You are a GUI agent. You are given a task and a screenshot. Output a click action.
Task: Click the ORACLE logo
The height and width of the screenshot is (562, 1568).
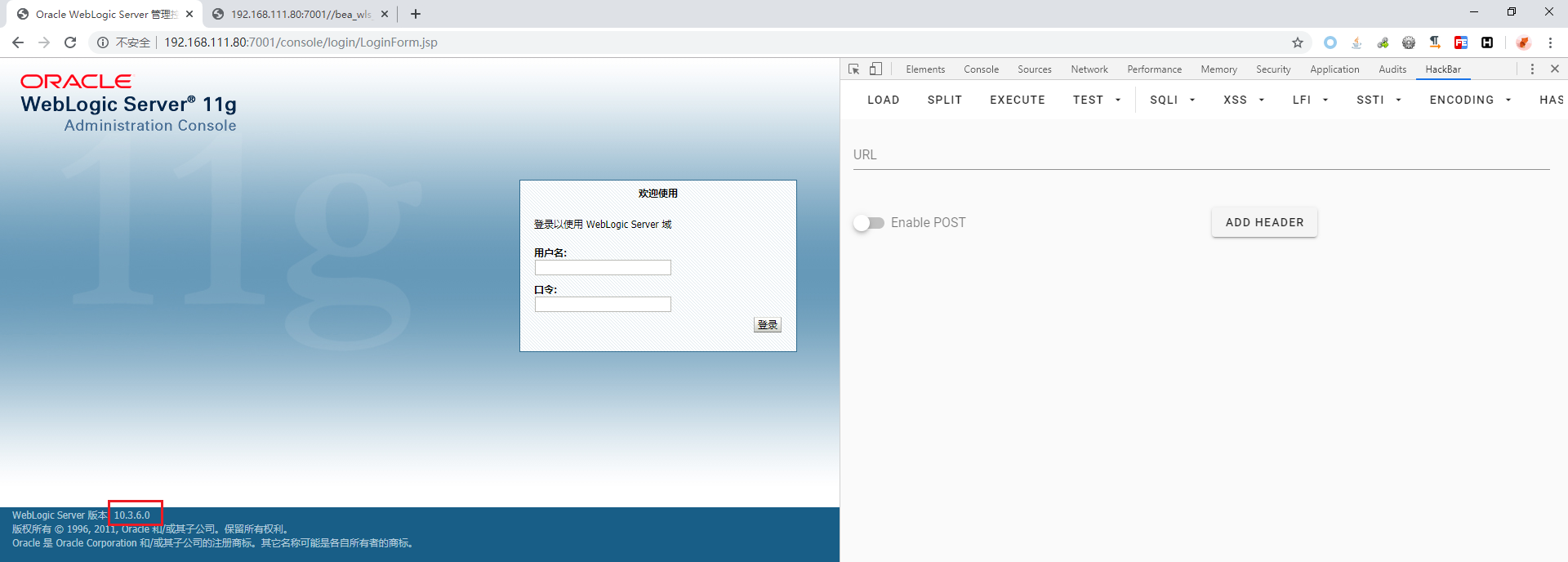76,82
